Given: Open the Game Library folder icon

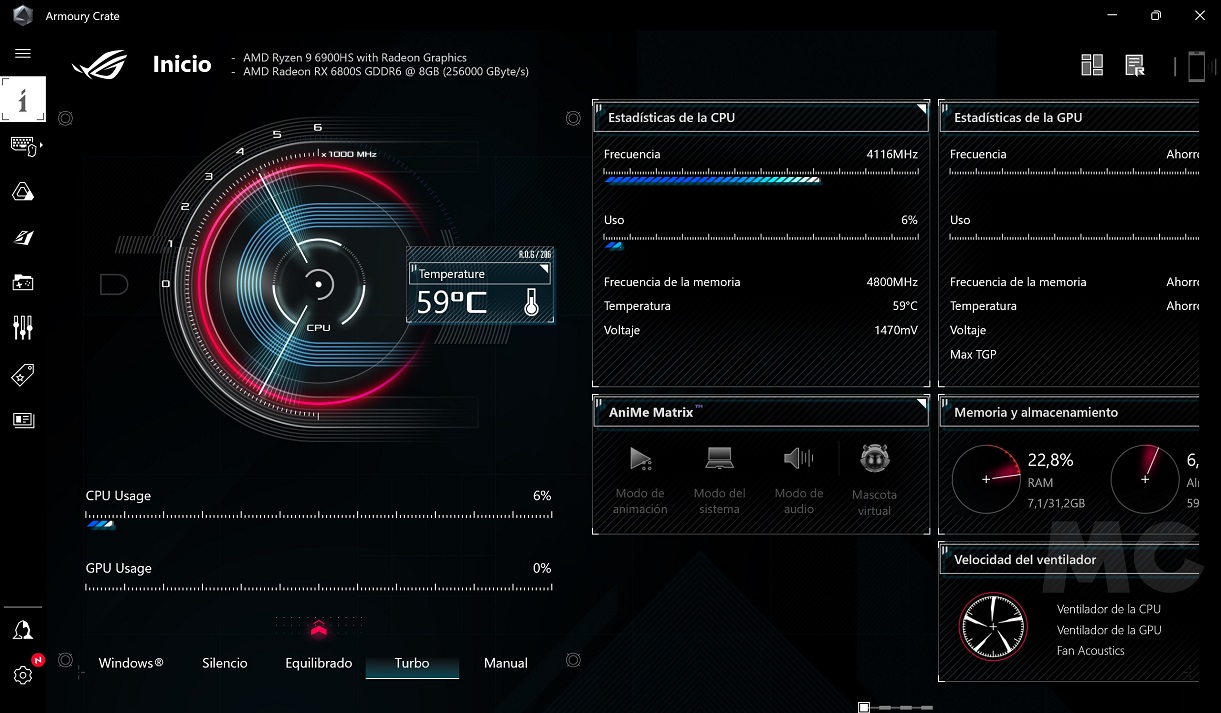Looking at the screenshot, I should [23, 283].
